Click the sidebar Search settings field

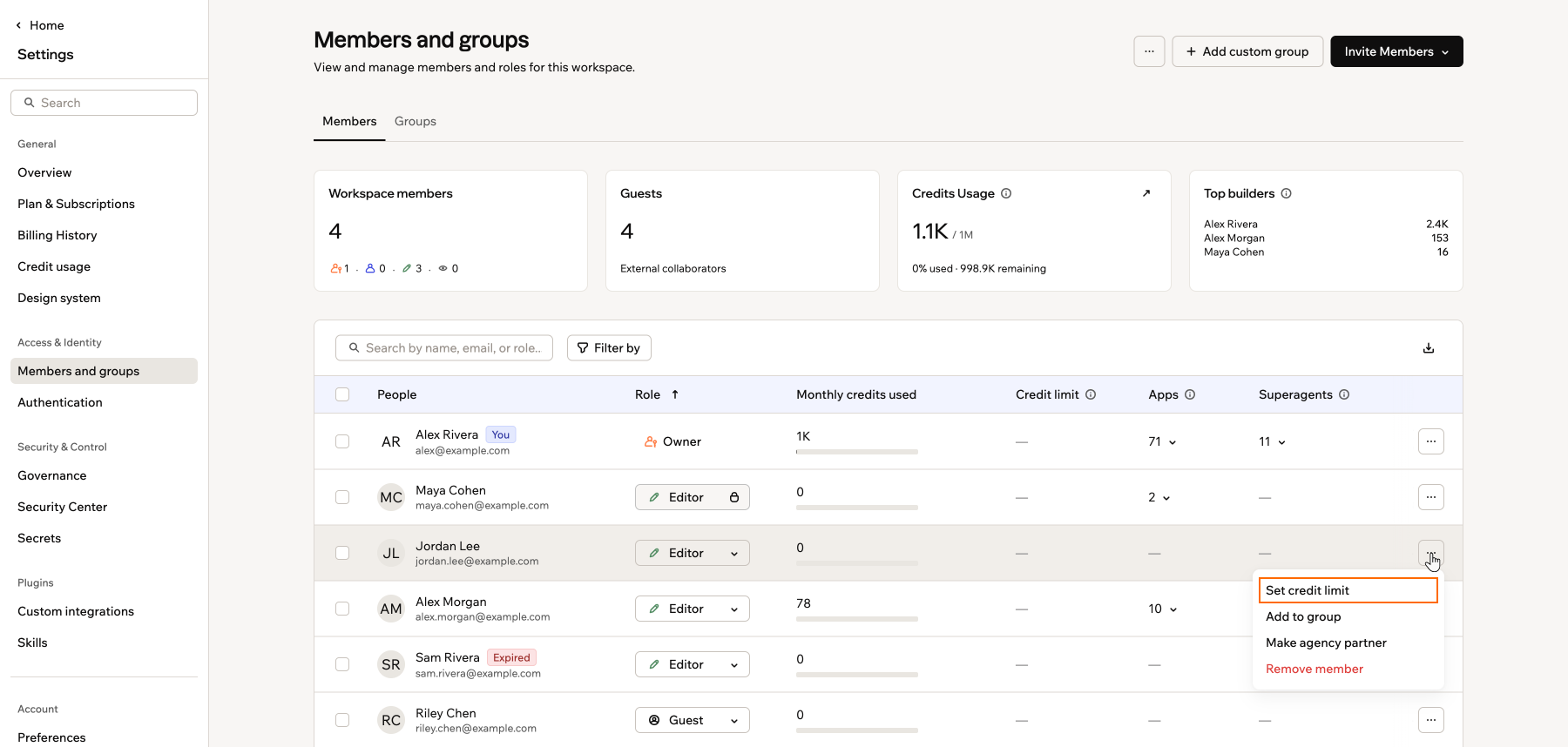click(104, 103)
